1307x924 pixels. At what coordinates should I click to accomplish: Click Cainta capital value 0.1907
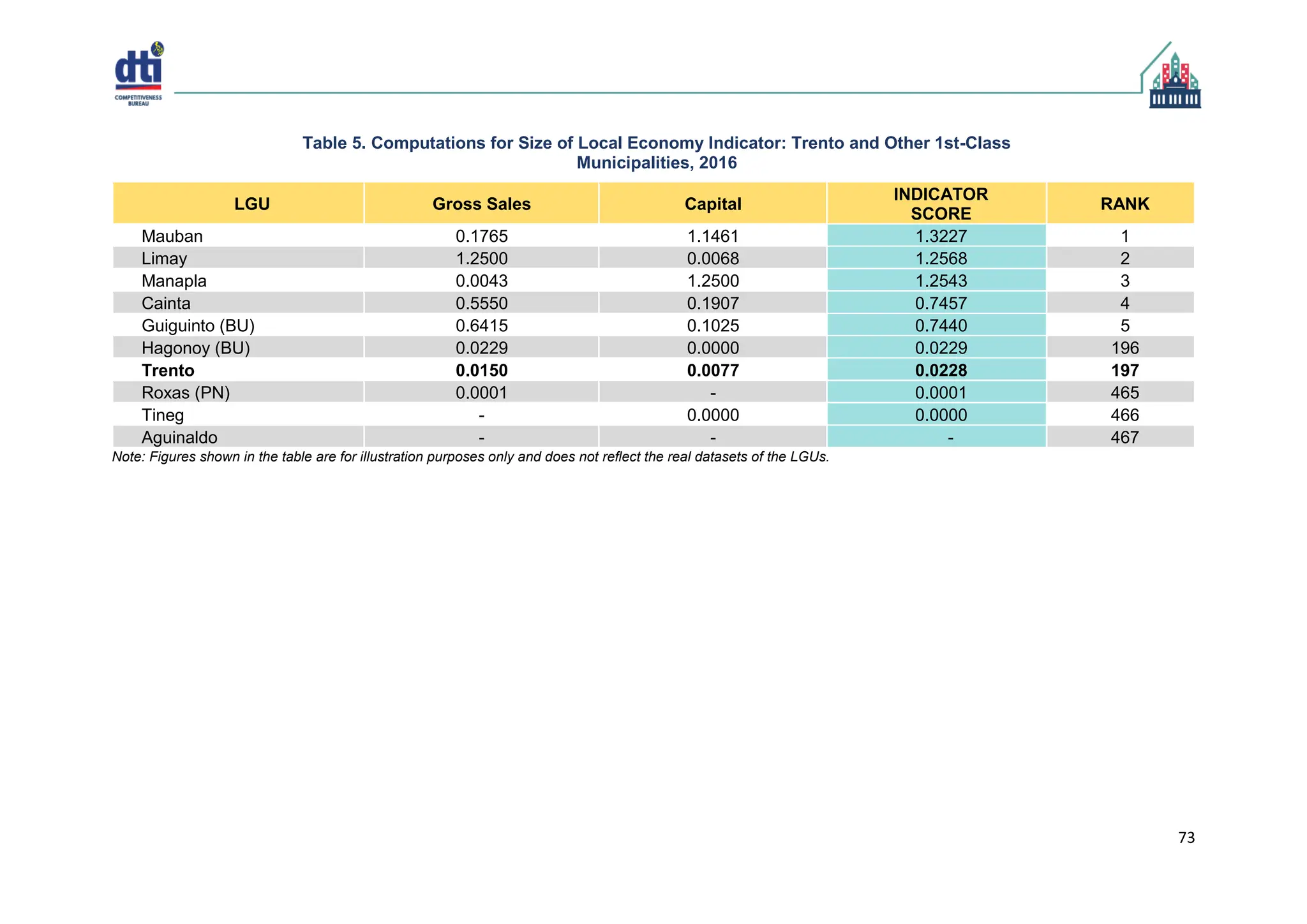713,303
